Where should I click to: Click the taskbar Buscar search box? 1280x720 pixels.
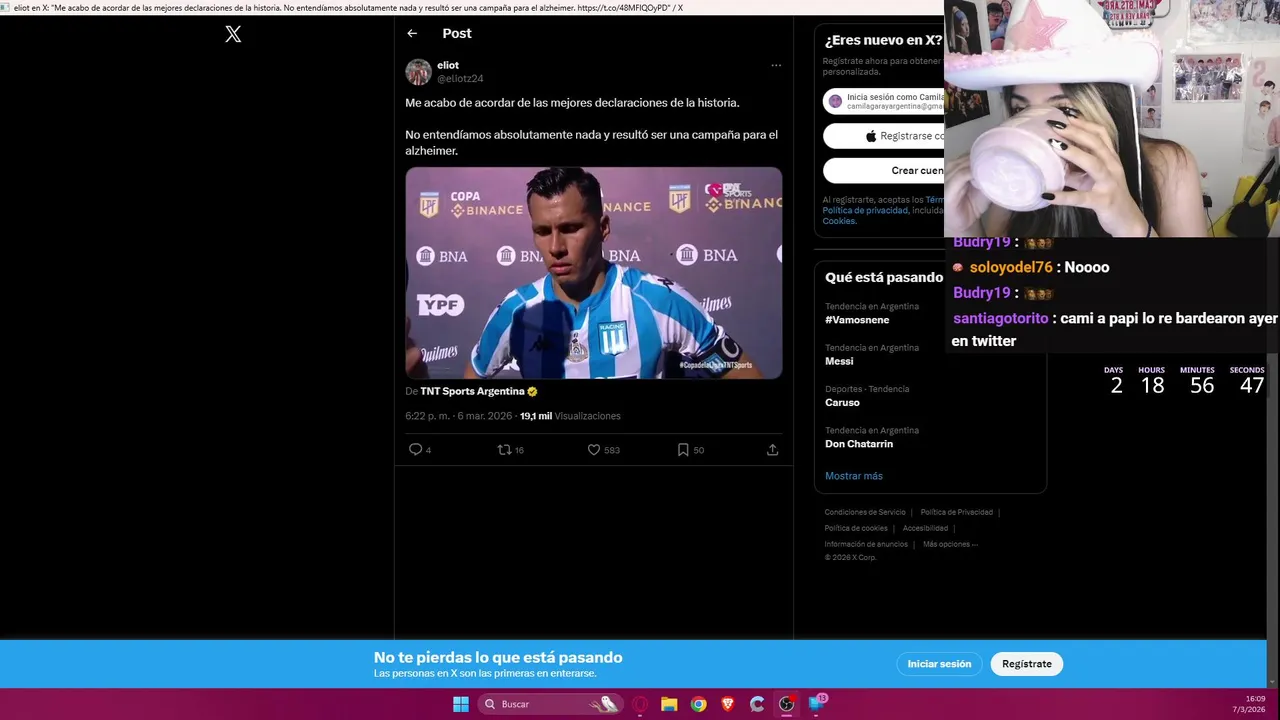550,704
